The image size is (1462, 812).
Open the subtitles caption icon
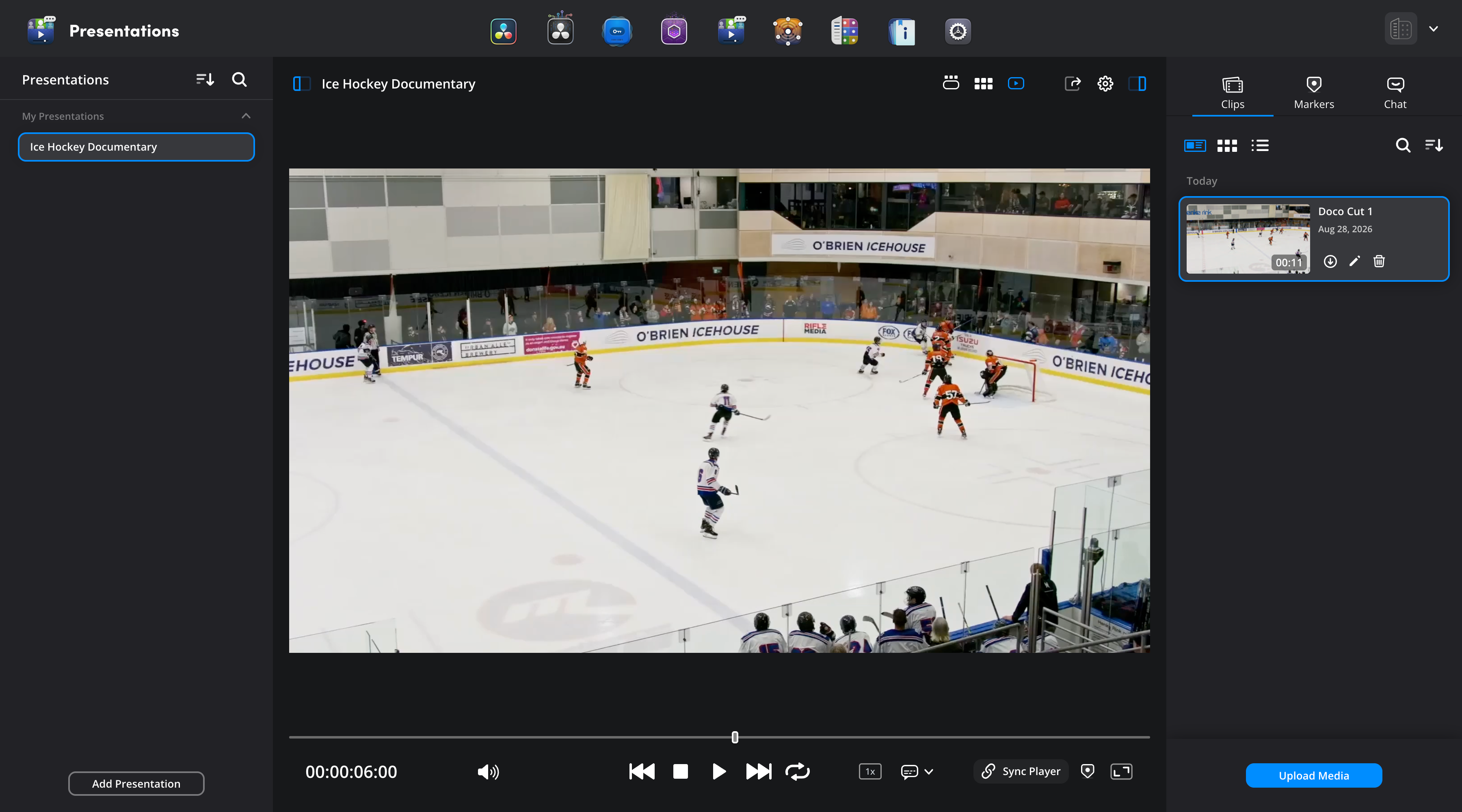(x=909, y=772)
